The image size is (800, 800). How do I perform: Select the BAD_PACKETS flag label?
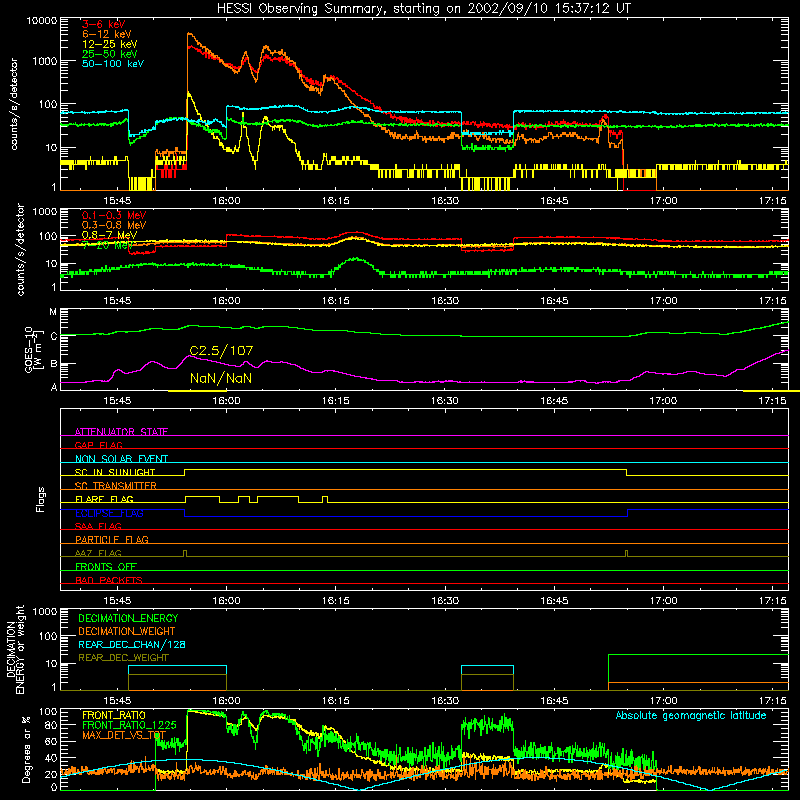(x=109, y=580)
